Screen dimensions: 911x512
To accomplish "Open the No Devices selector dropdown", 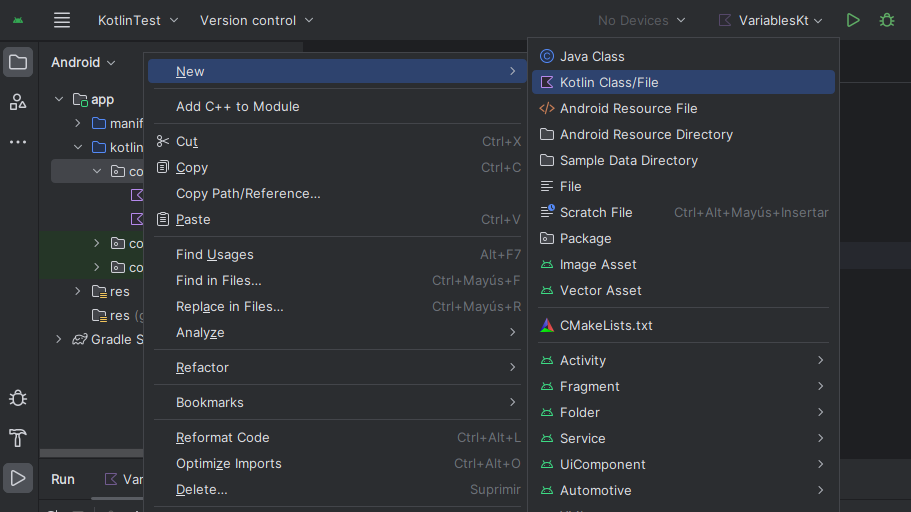I will click(641, 20).
